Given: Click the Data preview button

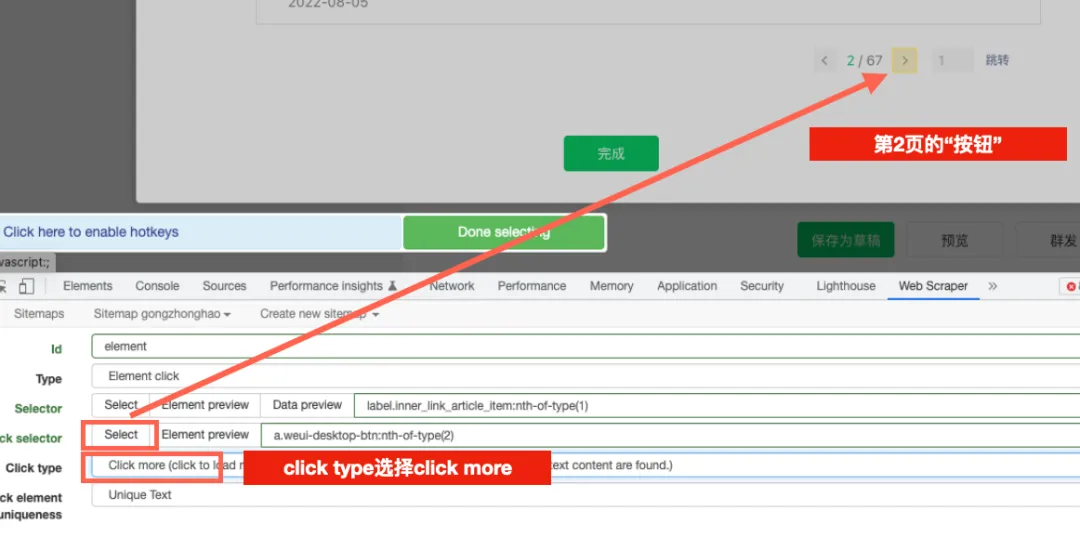Looking at the screenshot, I should click(307, 405).
